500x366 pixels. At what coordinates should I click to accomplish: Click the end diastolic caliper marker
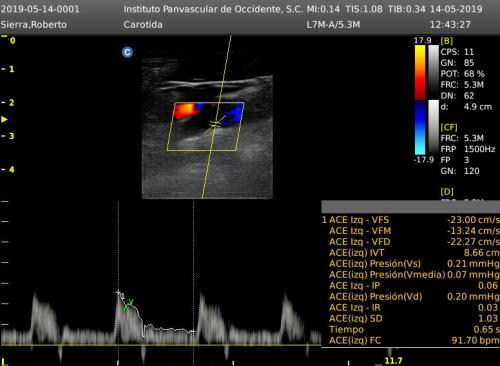tap(193, 331)
